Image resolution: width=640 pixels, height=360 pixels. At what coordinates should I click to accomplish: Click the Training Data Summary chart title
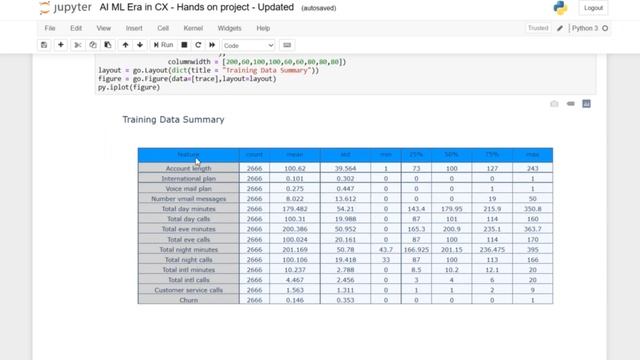(x=173, y=120)
